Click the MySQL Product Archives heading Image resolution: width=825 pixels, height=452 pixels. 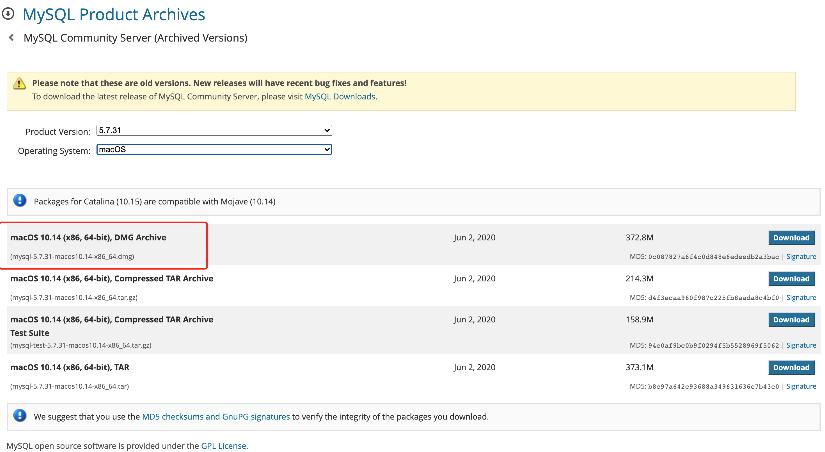coord(114,15)
